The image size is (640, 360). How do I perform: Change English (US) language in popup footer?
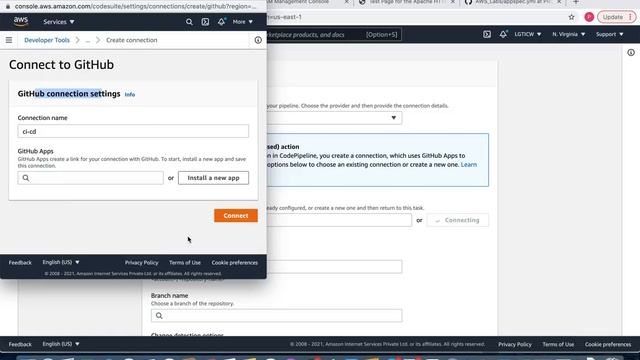pyautogui.click(x=61, y=262)
